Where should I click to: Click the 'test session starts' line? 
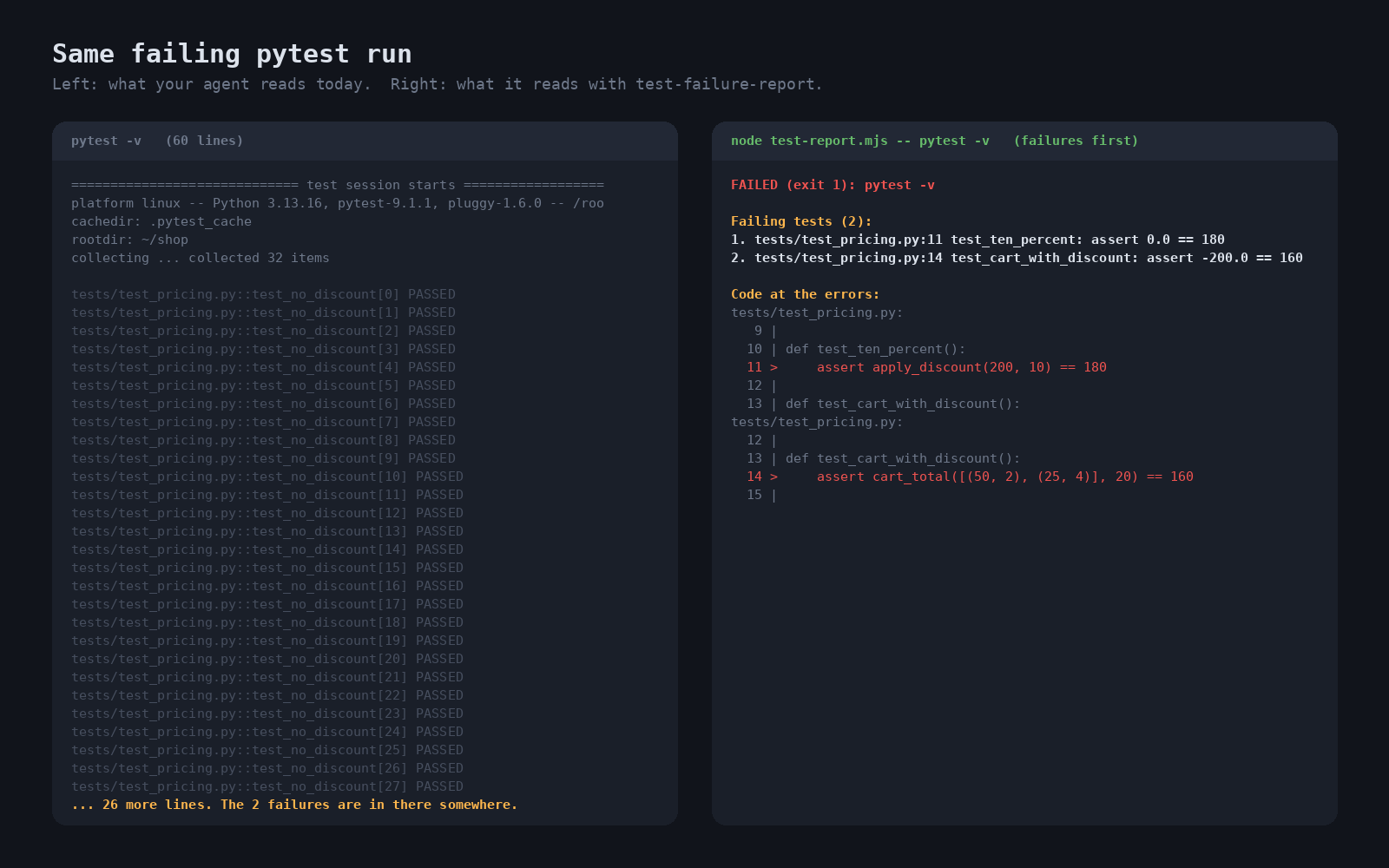[338, 185]
